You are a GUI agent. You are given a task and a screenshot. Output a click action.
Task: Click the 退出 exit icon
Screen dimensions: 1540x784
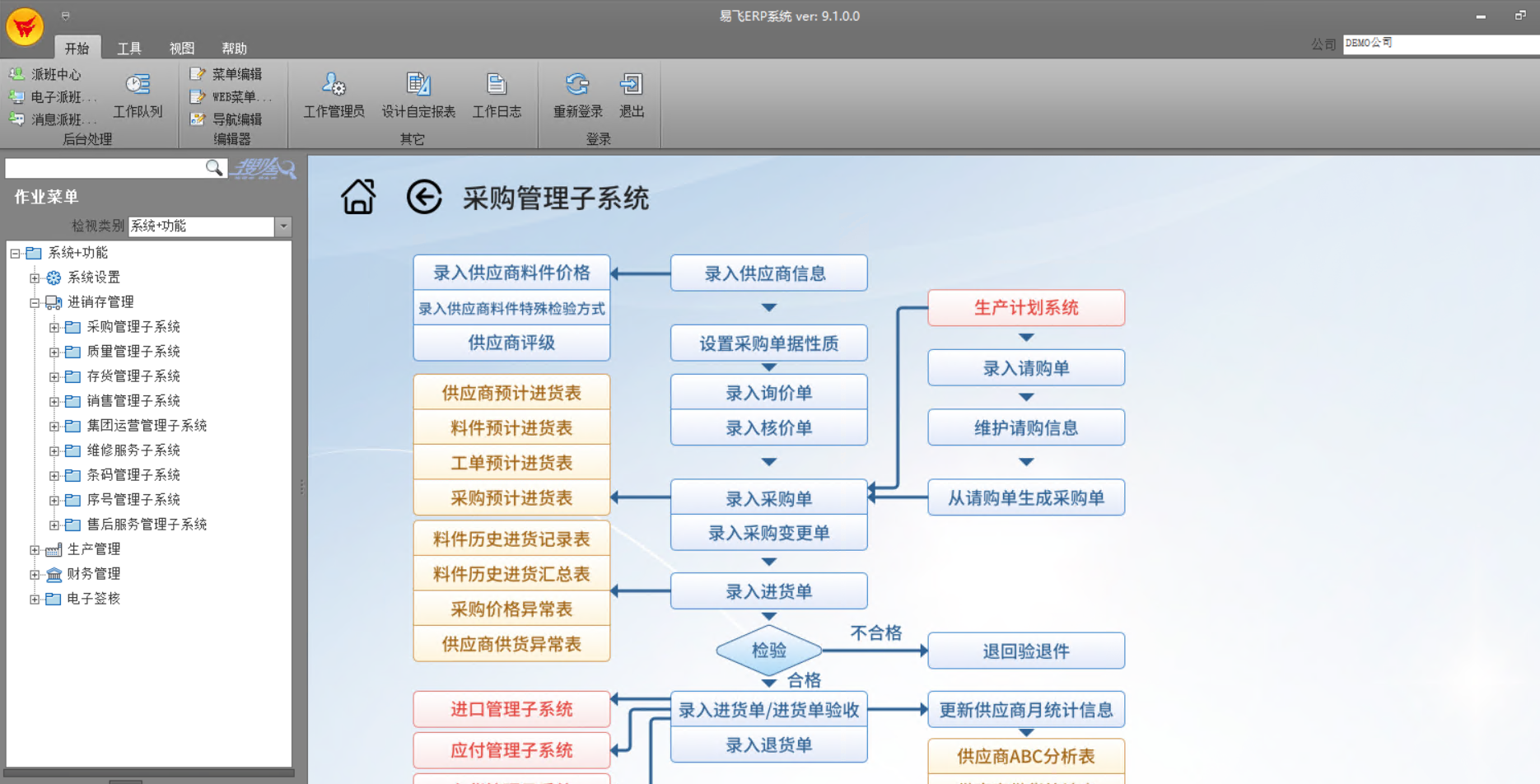point(632,84)
